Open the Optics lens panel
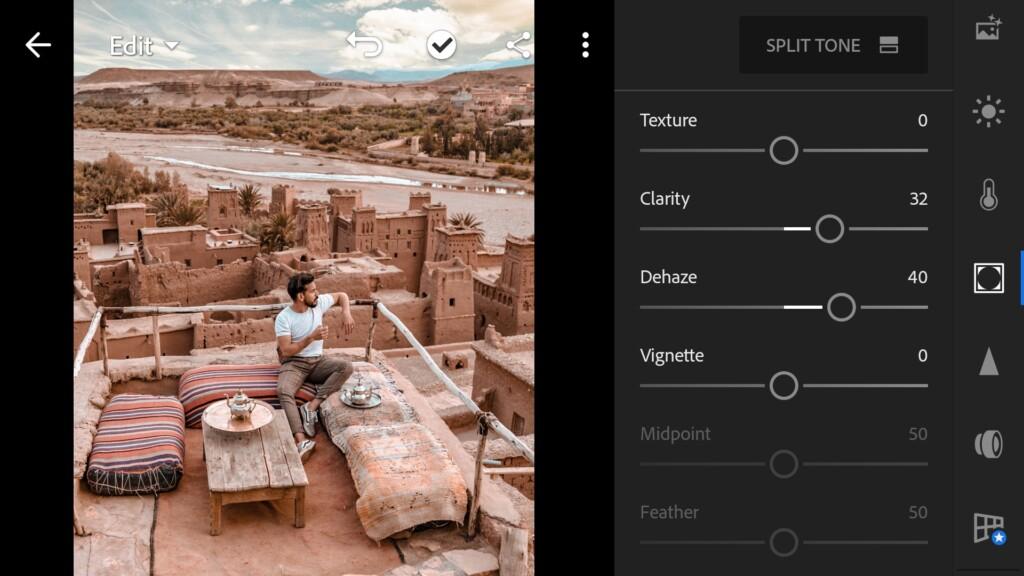This screenshot has height=576, width=1024. tap(988, 444)
